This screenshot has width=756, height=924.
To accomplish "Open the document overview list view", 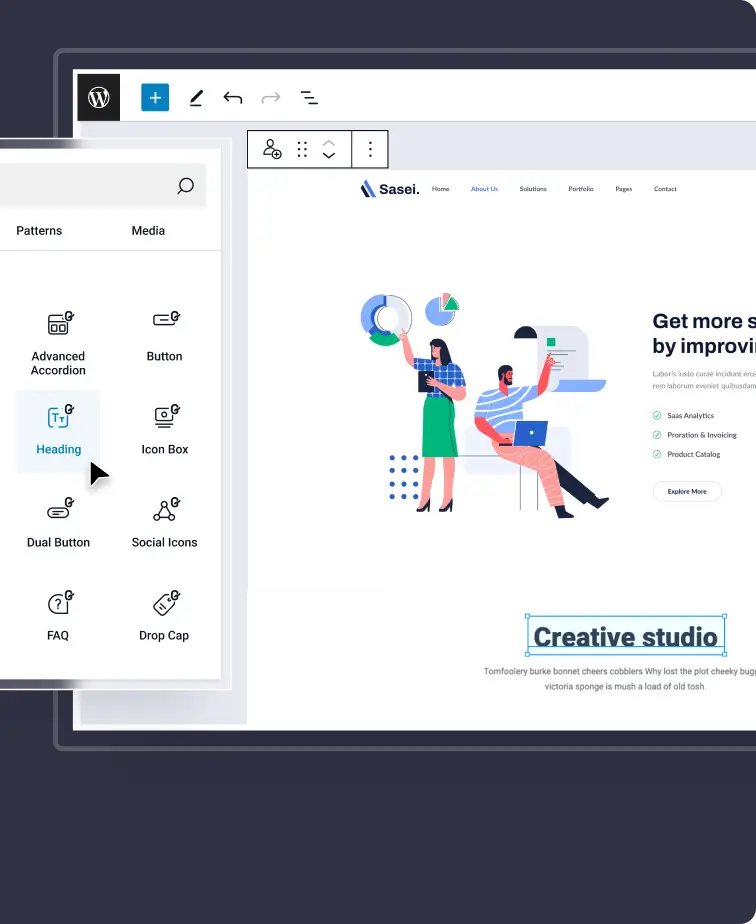I will coord(309,98).
